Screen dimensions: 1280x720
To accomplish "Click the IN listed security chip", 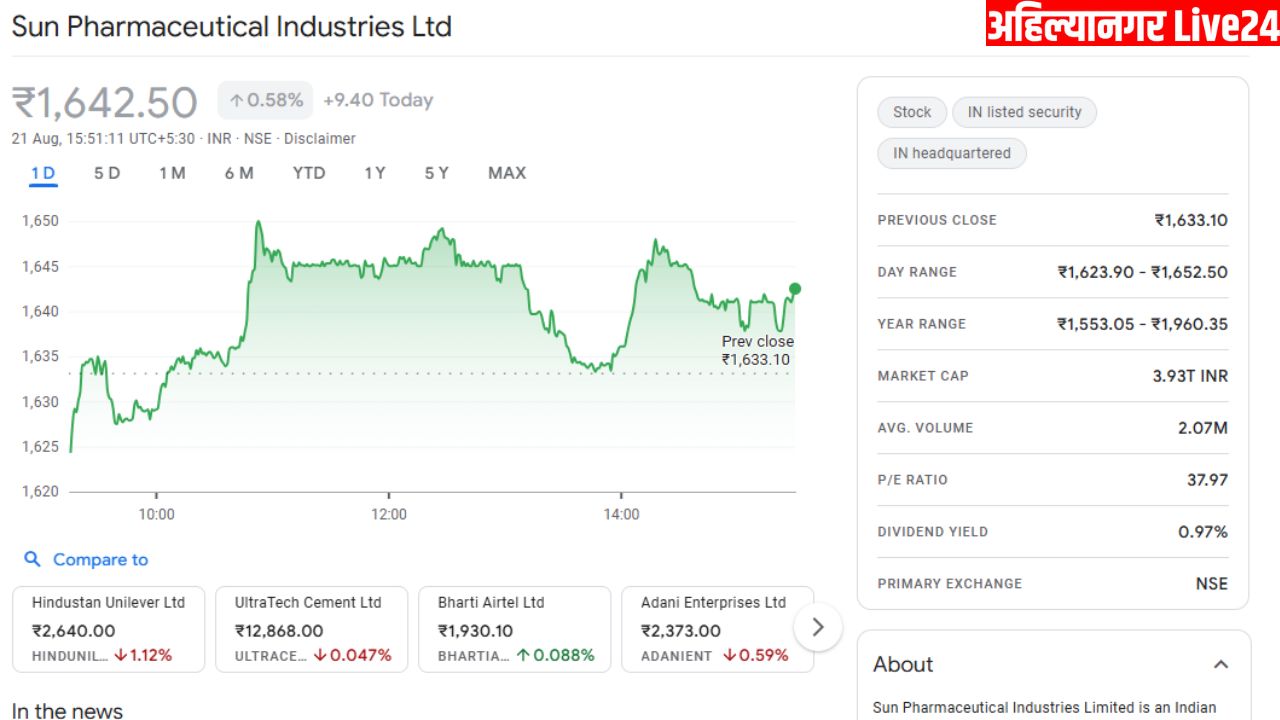I will [x=1025, y=112].
